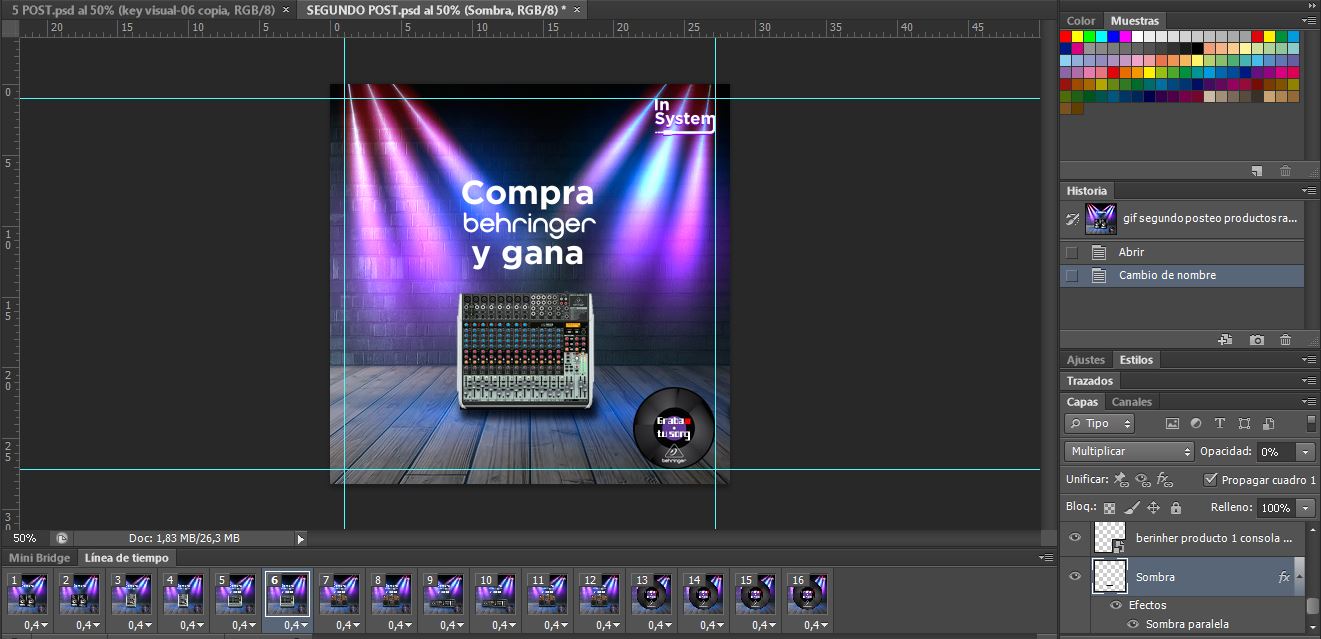Select the gif segundo posteo snapshot
This screenshot has width=1321, height=639.
point(1182,218)
